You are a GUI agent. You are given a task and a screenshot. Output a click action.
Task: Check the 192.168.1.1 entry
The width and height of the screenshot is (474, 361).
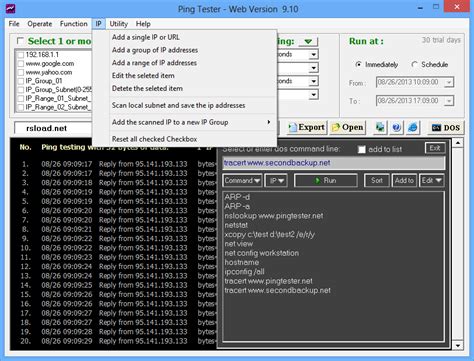tap(21, 55)
